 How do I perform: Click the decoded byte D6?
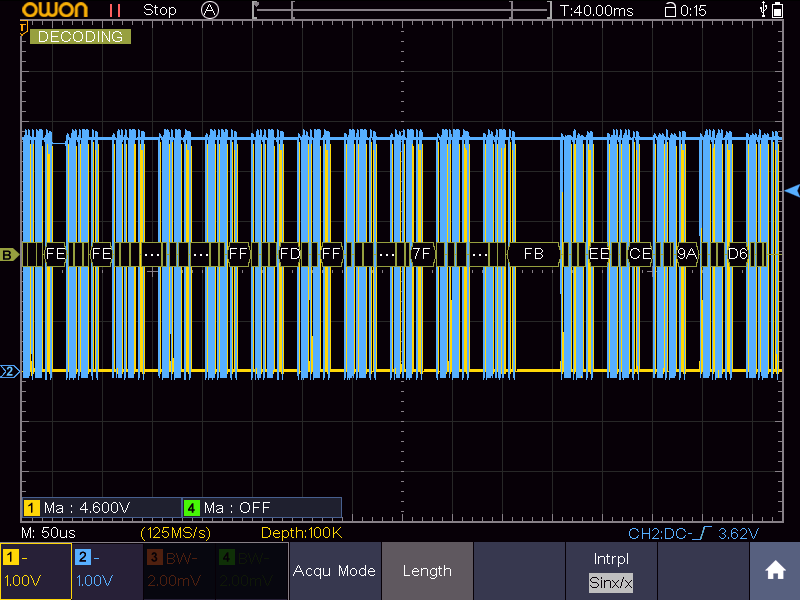737,254
